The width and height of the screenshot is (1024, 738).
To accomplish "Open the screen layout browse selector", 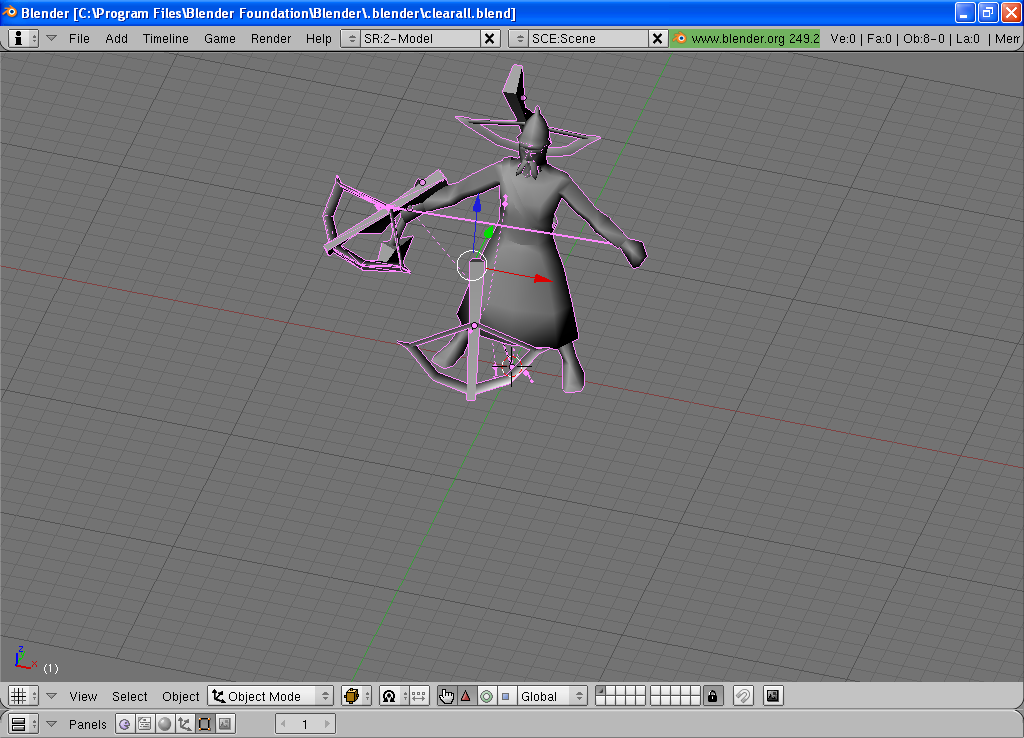I will tap(351, 39).
